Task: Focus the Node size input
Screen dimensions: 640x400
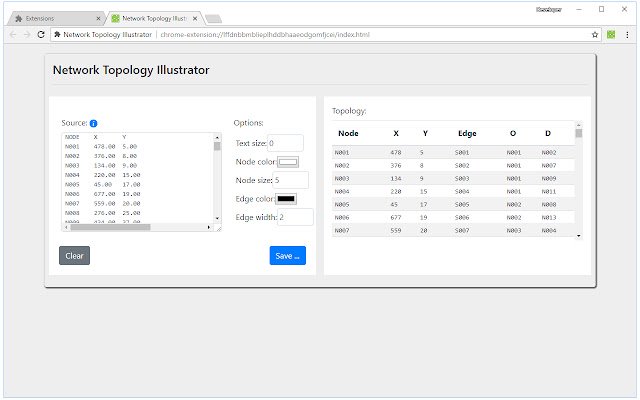Action: point(290,180)
